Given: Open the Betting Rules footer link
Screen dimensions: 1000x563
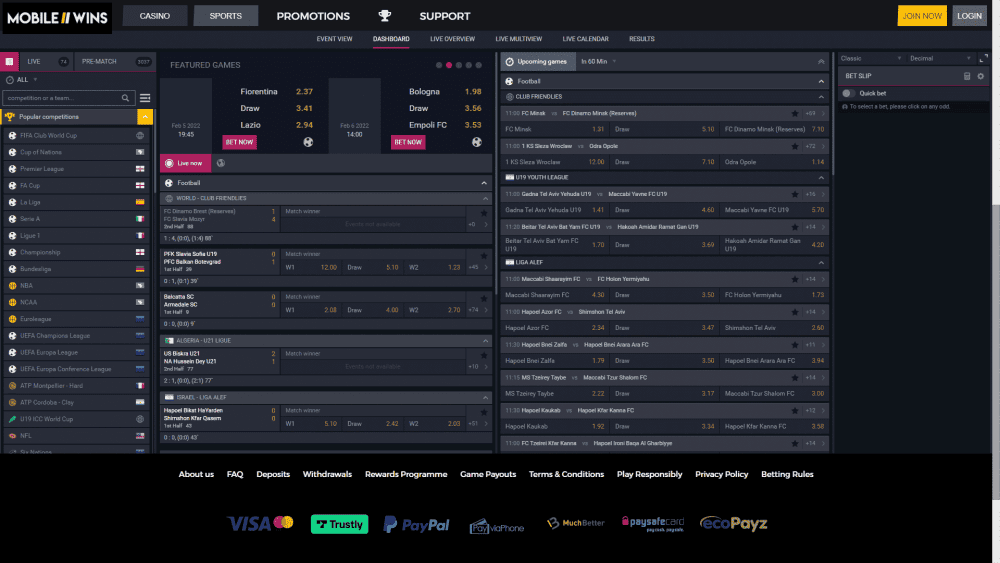Looking at the screenshot, I should pyautogui.click(x=787, y=474).
